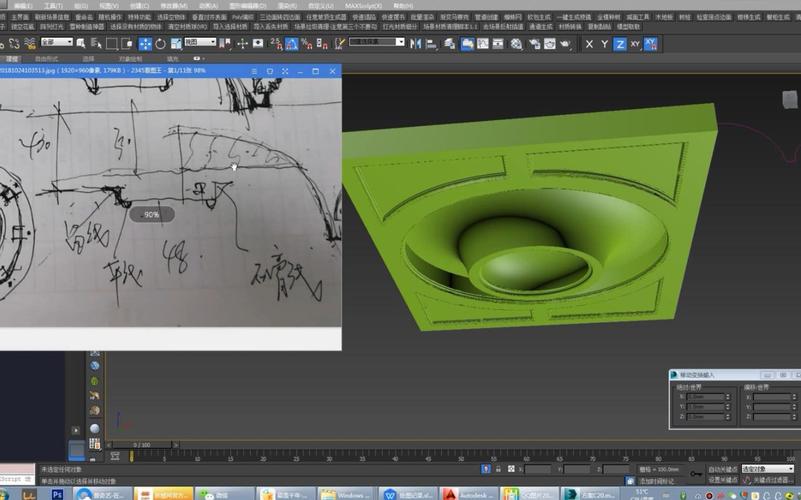This screenshot has height=500, width=801.
Task: Activate Select and Rotate tool
Action: pos(160,44)
